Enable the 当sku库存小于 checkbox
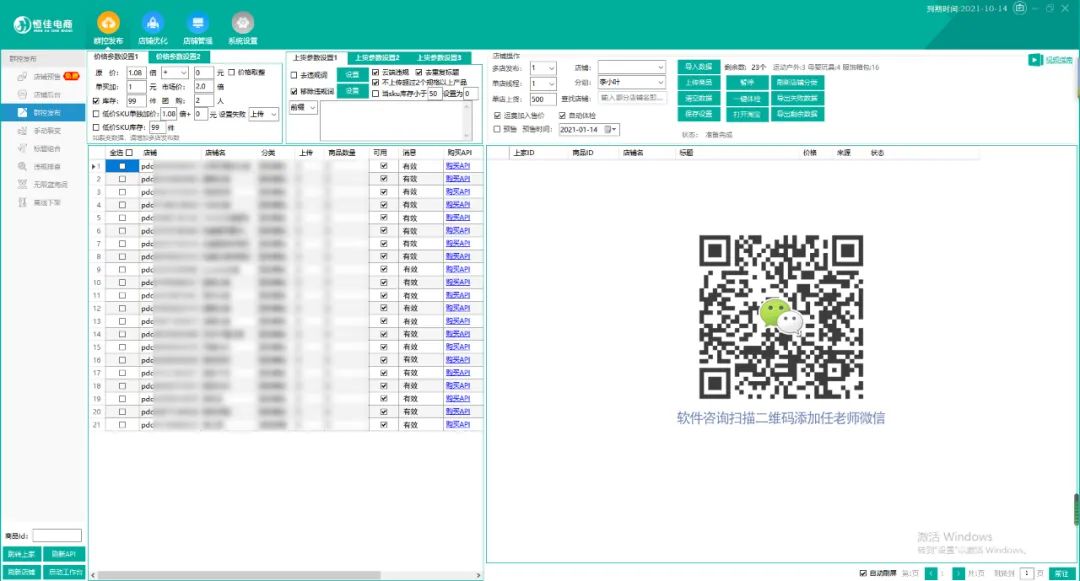 375,93
